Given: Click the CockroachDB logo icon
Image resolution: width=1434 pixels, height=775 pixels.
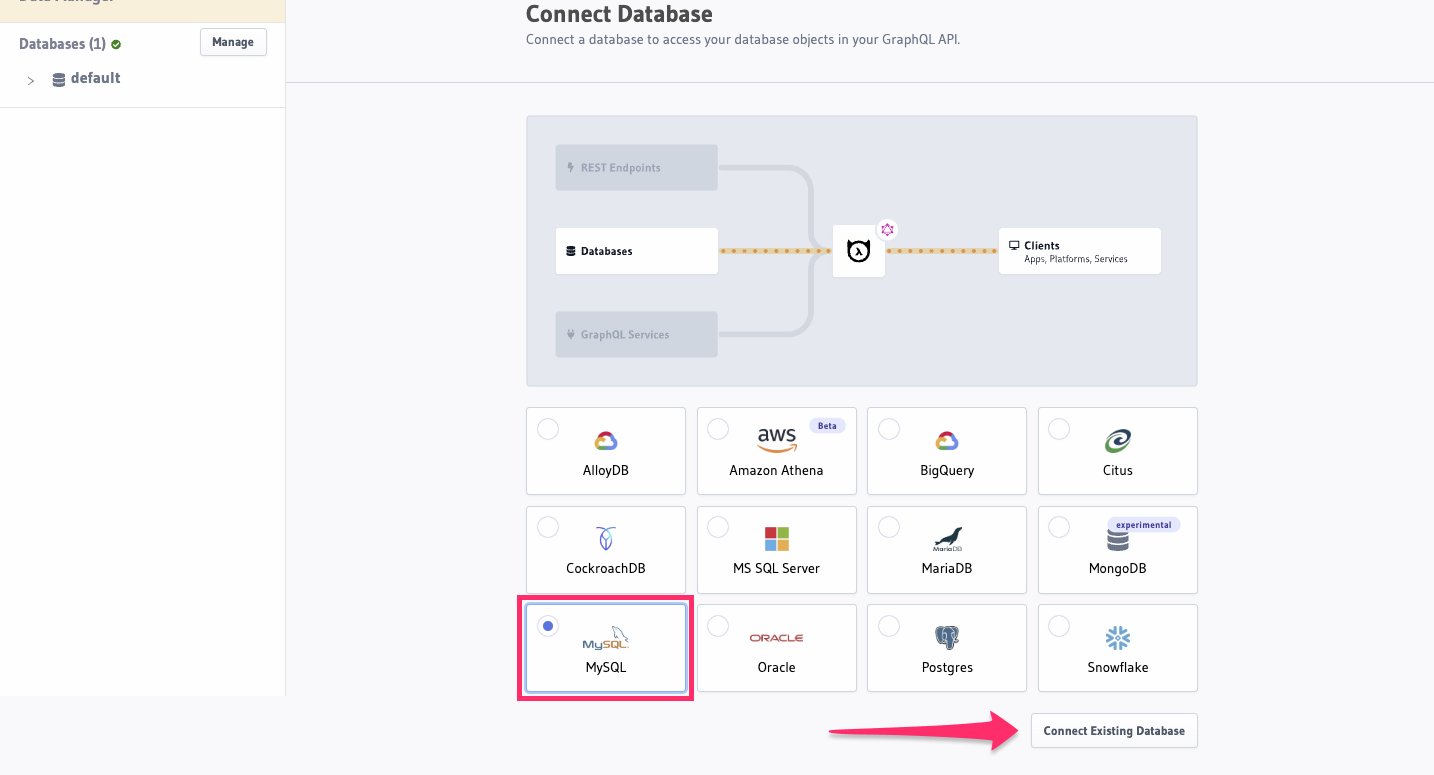Looking at the screenshot, I should pyautogui.click(x=606, y=539).
